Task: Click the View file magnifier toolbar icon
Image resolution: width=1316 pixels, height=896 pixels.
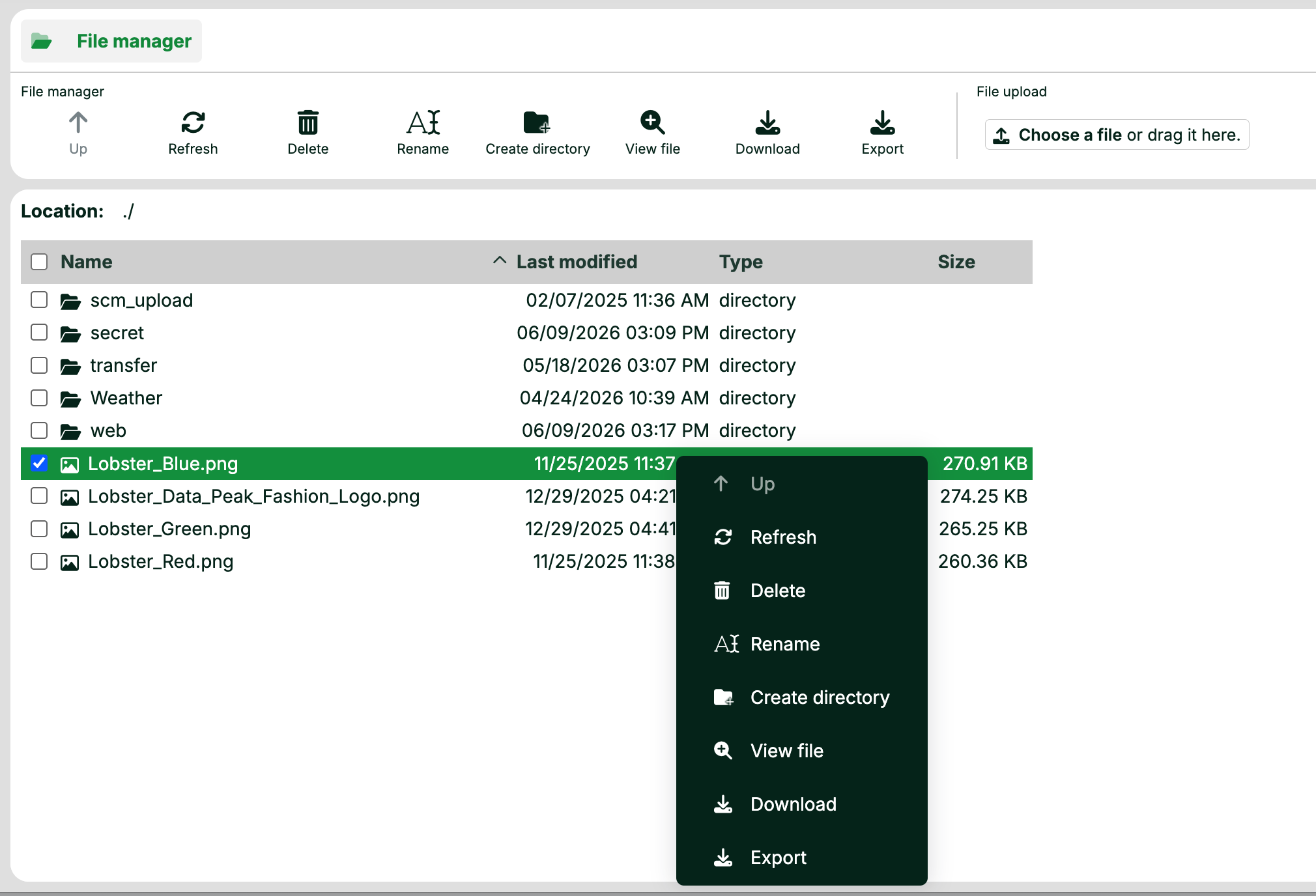Action: (x=652, y=122)
